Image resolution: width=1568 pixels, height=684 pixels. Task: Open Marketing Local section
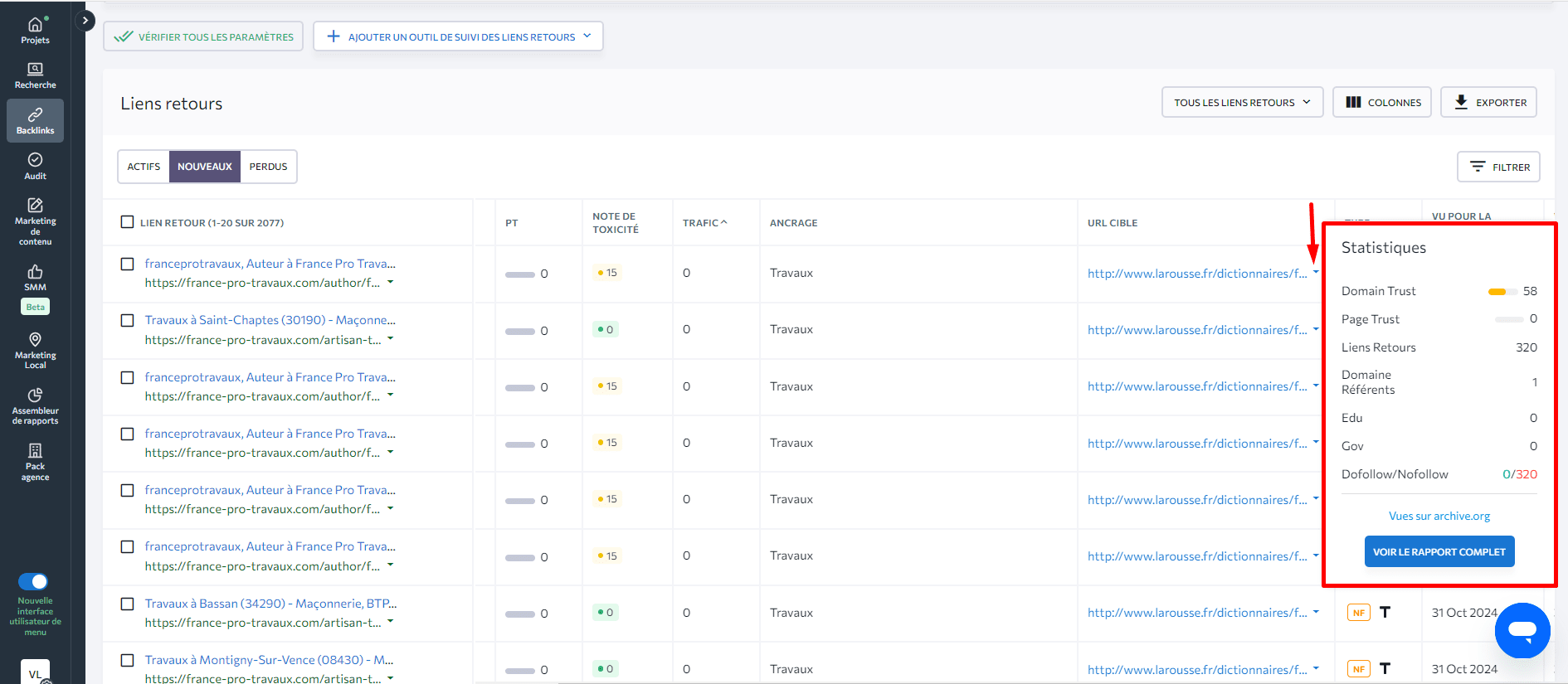35,350
